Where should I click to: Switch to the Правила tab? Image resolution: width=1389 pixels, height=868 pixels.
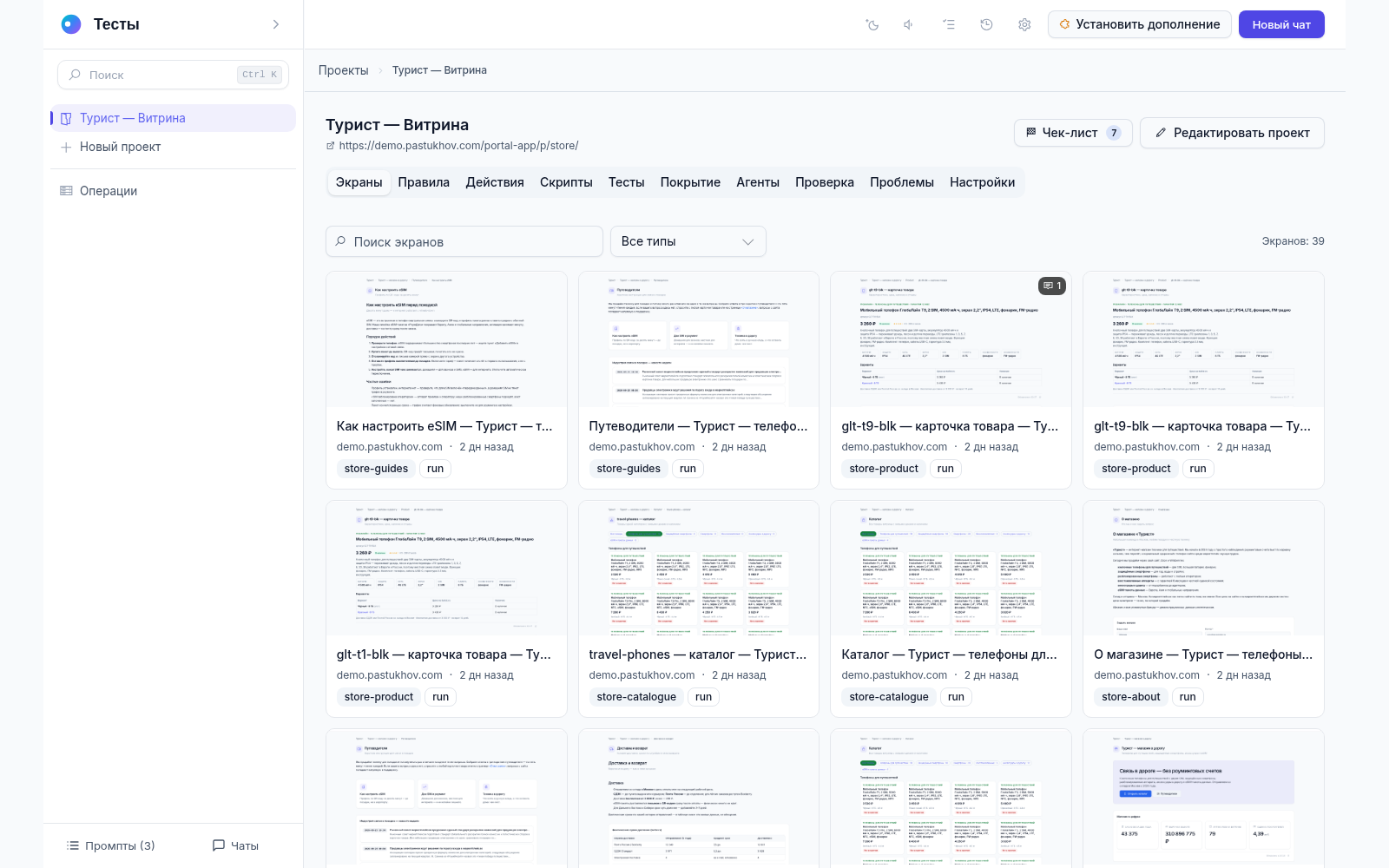click(424, 182)
